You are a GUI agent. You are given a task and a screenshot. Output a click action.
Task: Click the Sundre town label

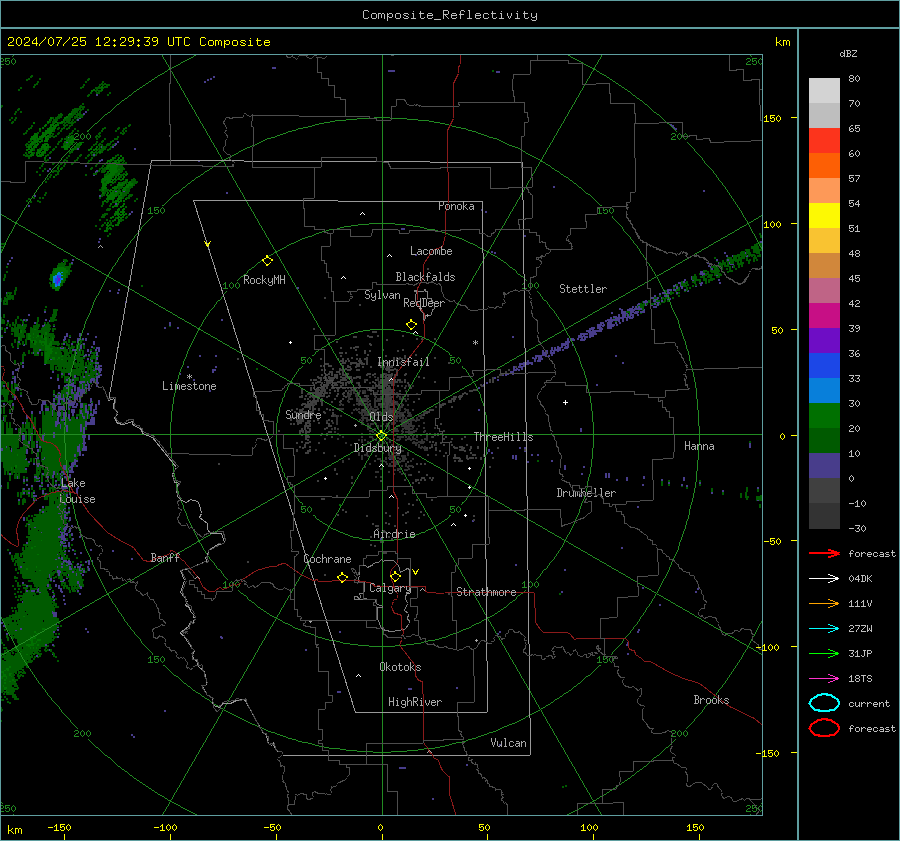click(x=303, y=415)
